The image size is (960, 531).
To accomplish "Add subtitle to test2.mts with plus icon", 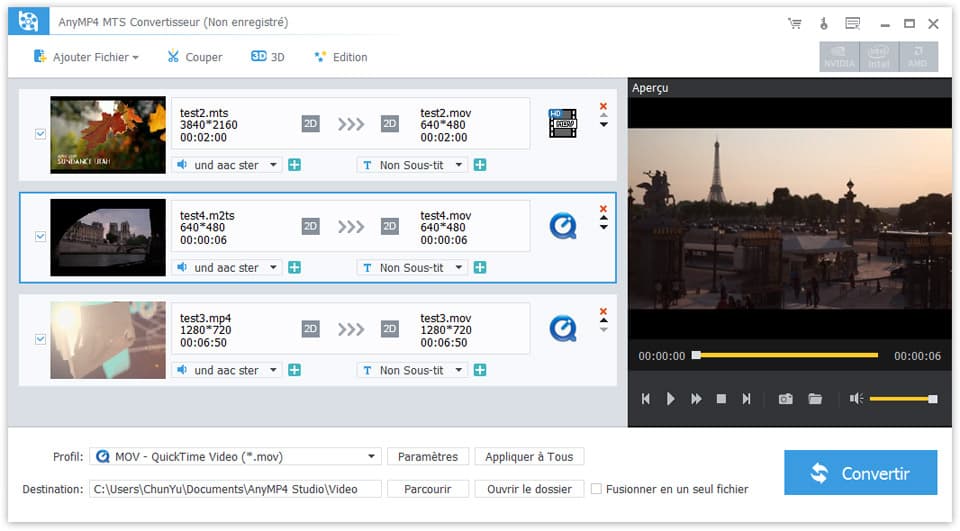I will 480,165.
